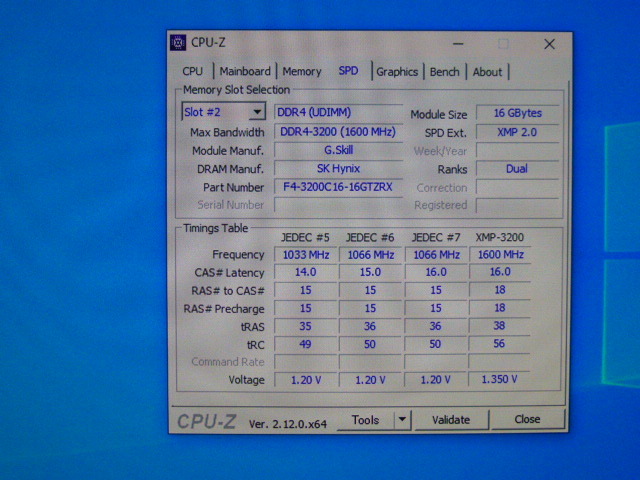Image resolution: width=640 pixels, height=480 pixels.
Task: Click the Tools button
Action: (x=365, y=420)
